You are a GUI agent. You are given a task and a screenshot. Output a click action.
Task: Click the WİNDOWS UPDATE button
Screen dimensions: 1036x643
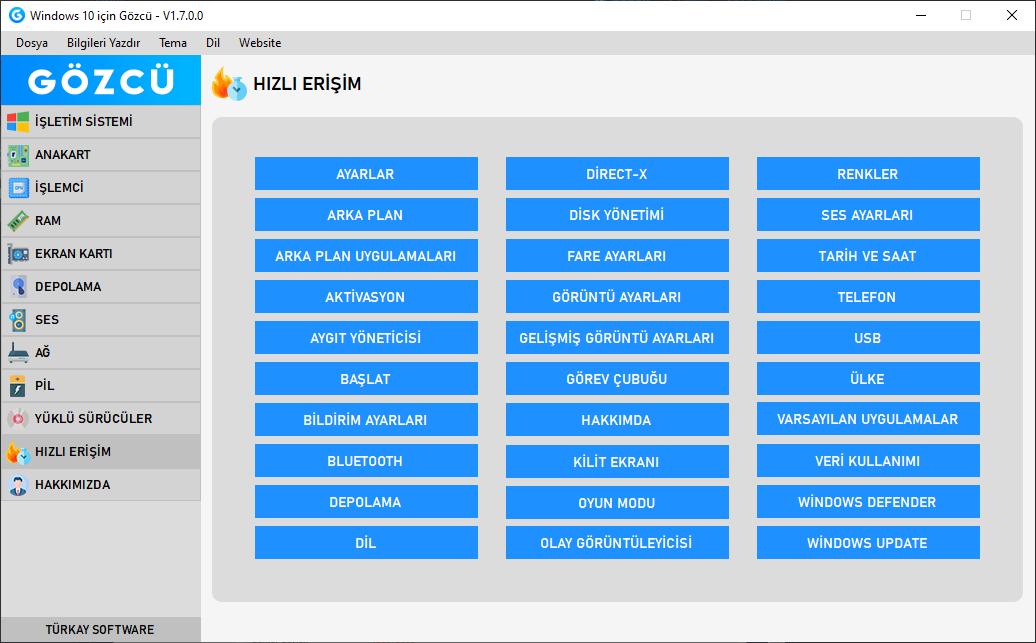click(868, 543)
